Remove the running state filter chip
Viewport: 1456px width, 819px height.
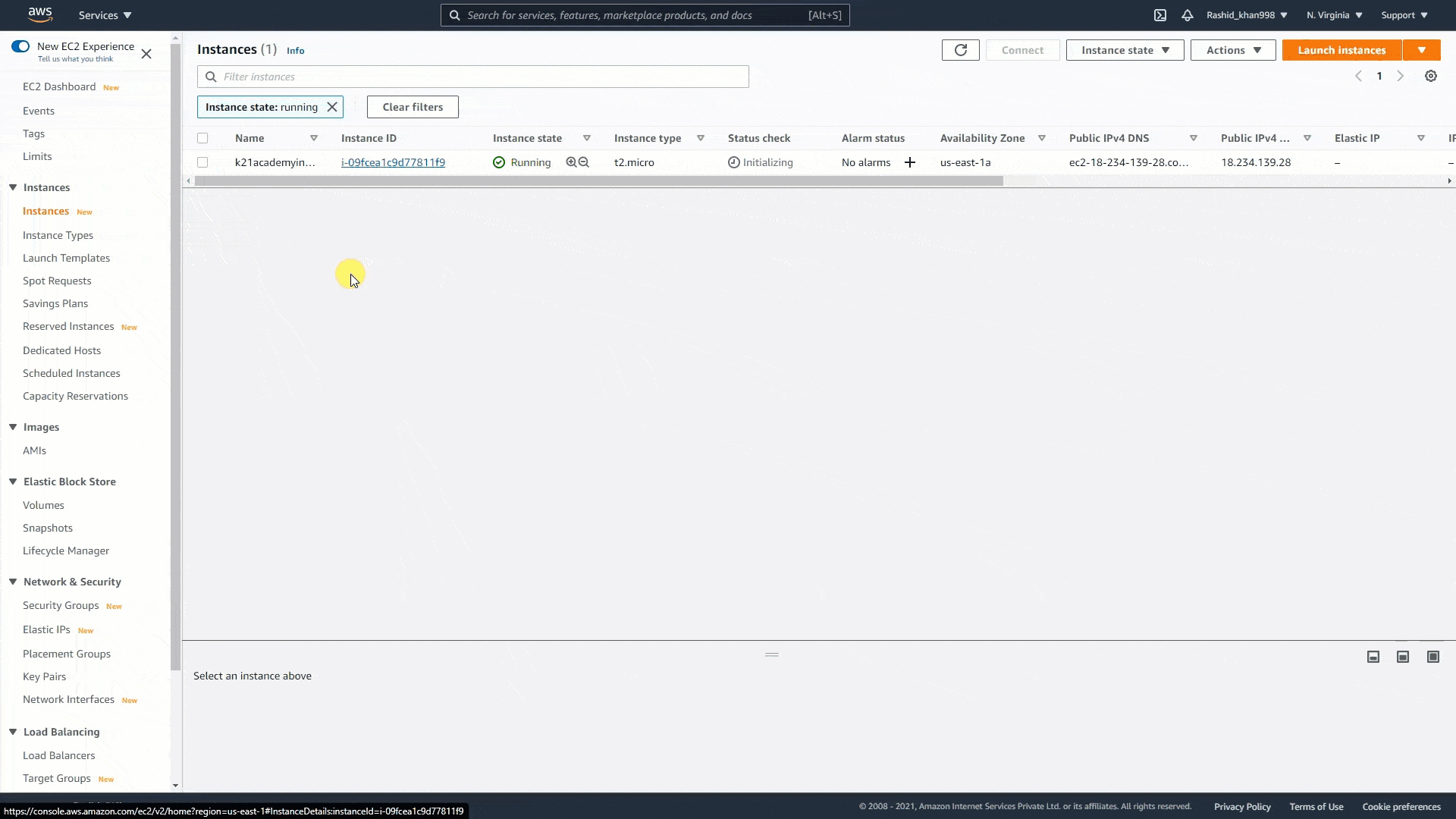click(x=332, y=107)
